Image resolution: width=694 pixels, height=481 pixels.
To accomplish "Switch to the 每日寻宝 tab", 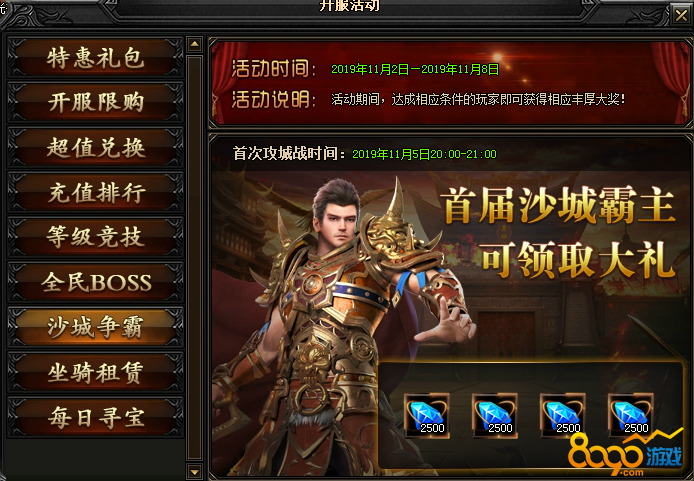I will [96, 417].
